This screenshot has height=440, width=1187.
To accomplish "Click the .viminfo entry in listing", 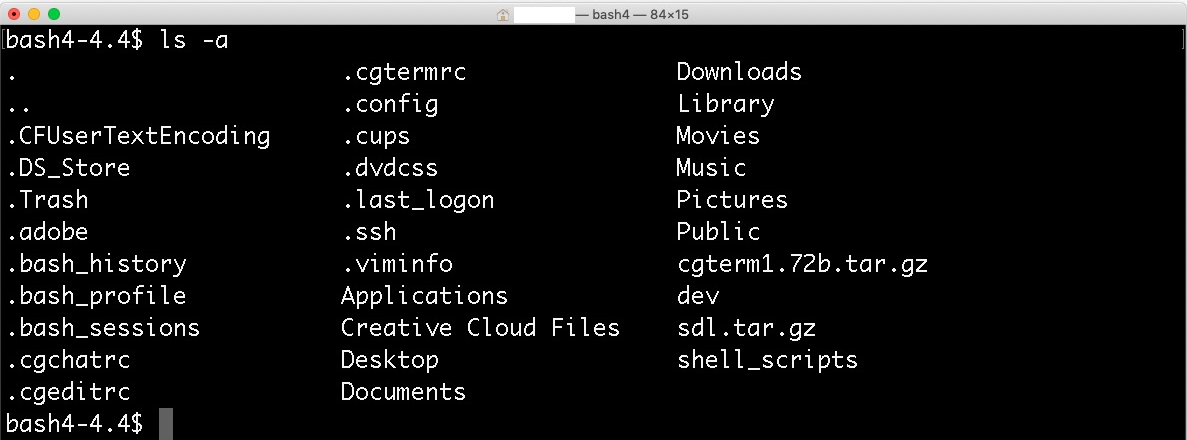I will point(397,264).
